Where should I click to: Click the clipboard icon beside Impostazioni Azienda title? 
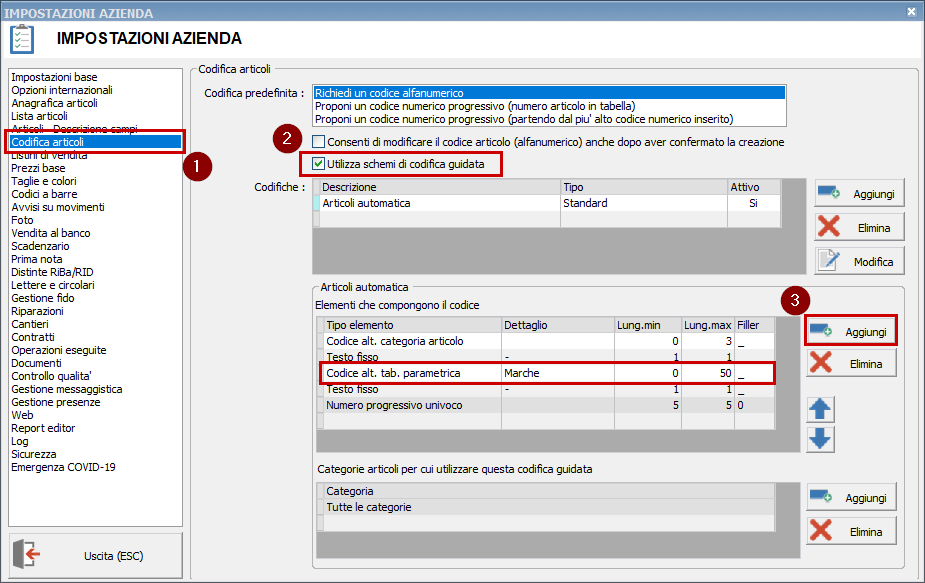[20, 38]
